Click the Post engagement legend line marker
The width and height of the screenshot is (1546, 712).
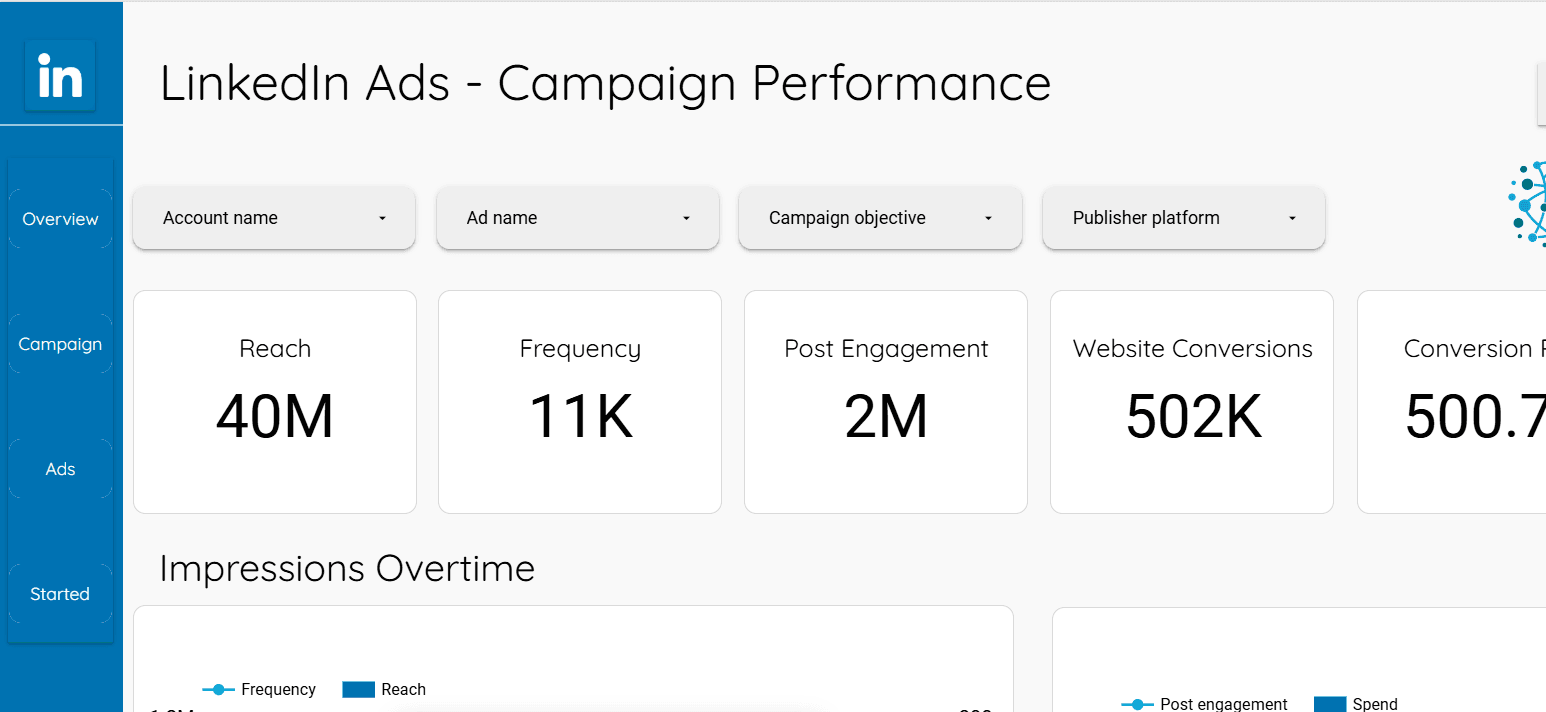[x=1137, y=704]
